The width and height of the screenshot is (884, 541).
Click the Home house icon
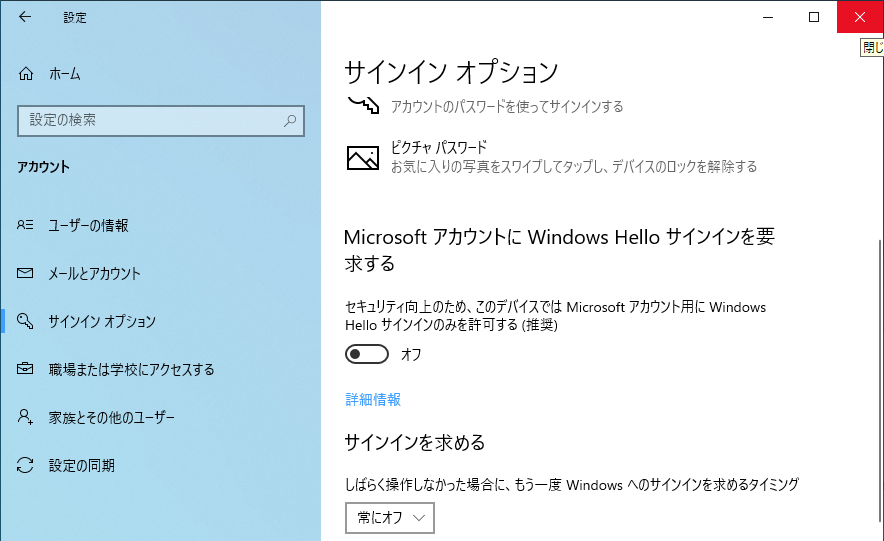tap(26, 74)
